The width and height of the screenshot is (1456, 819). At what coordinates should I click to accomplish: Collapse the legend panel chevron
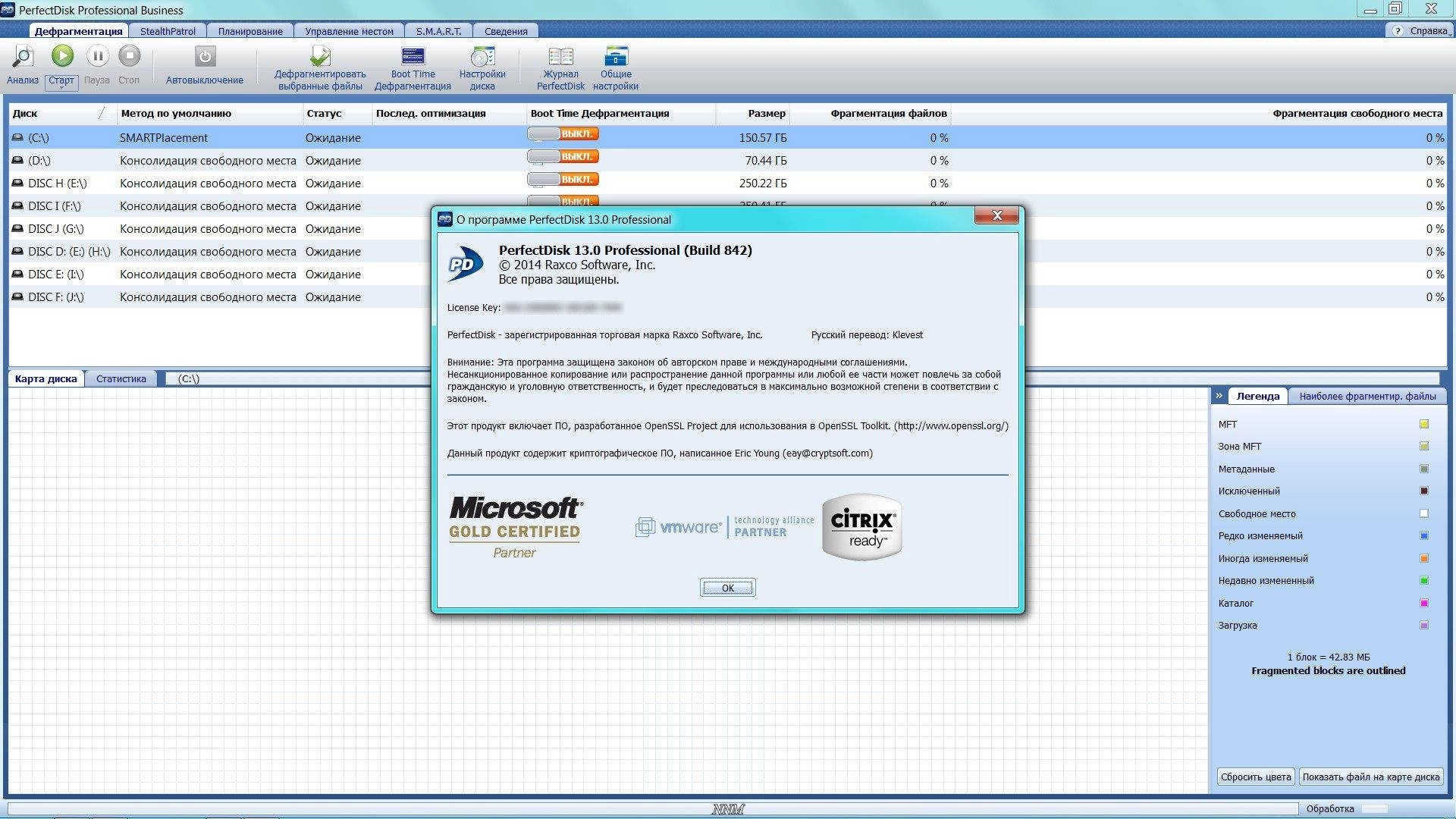[1219, 396]
